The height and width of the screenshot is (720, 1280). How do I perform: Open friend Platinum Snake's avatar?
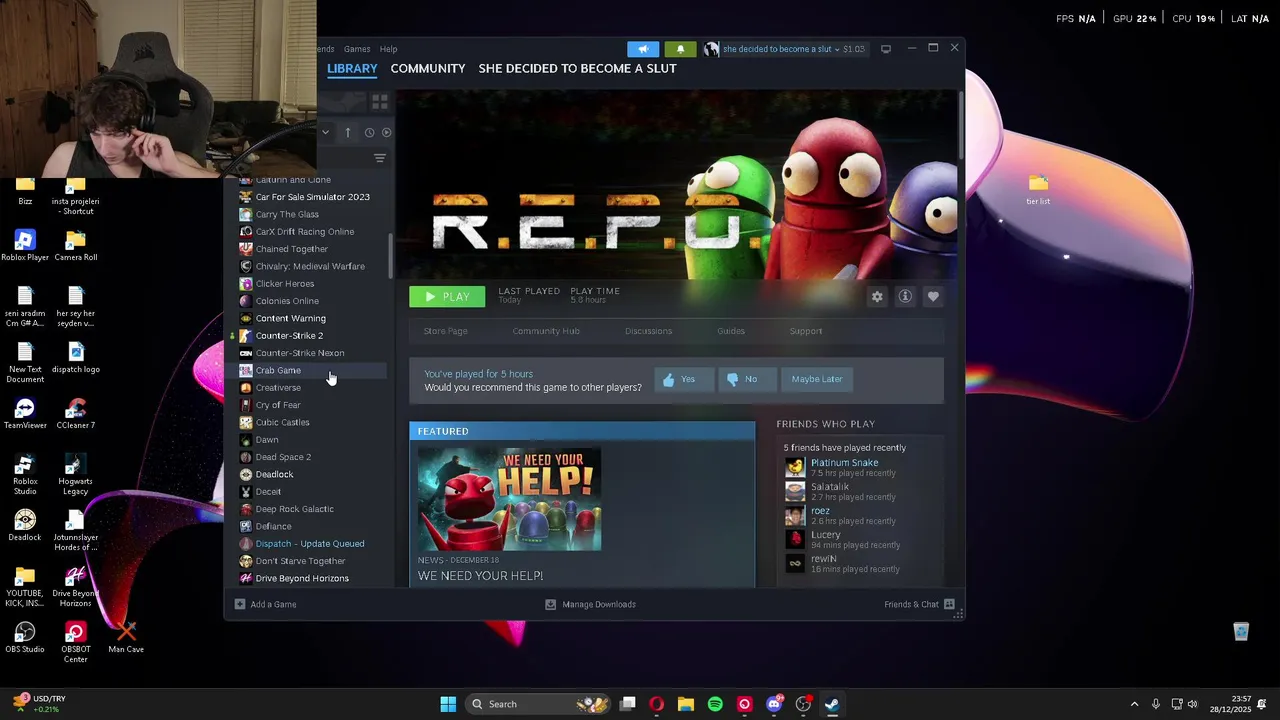[x=795, y=467]
